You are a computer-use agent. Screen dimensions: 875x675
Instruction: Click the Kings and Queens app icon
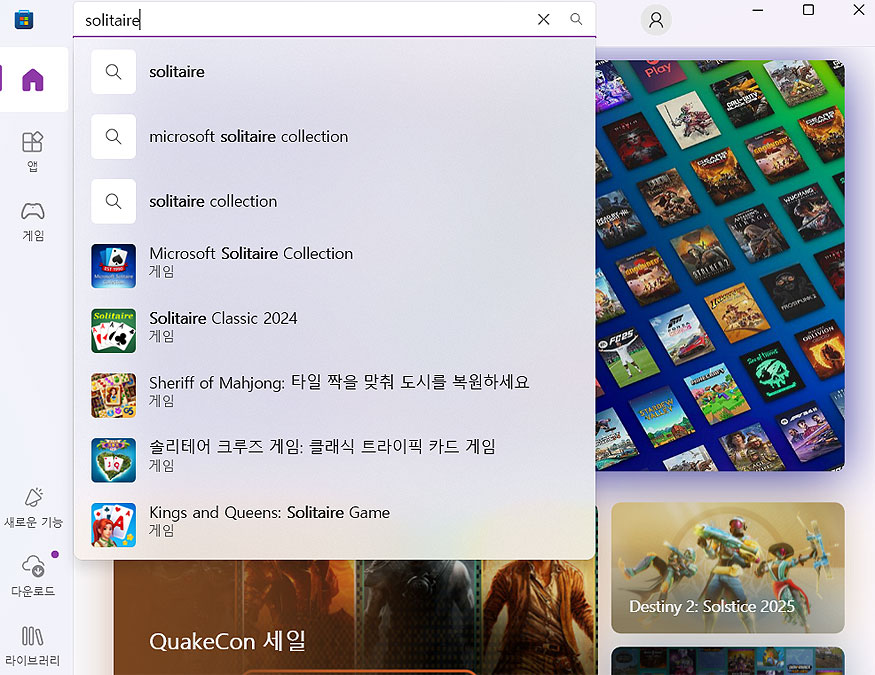point(113,525)
